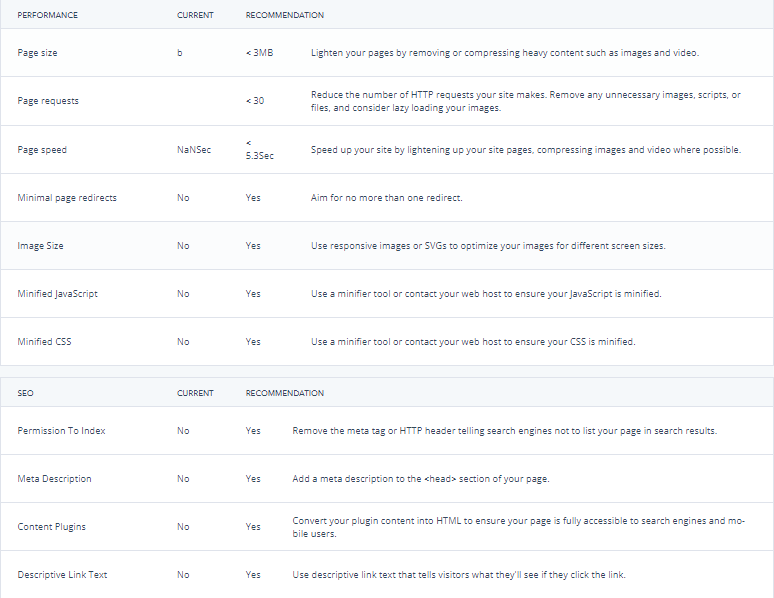774x598 pixels.
Task: Select the Minimal page redirects row
Action: [387, 198]
